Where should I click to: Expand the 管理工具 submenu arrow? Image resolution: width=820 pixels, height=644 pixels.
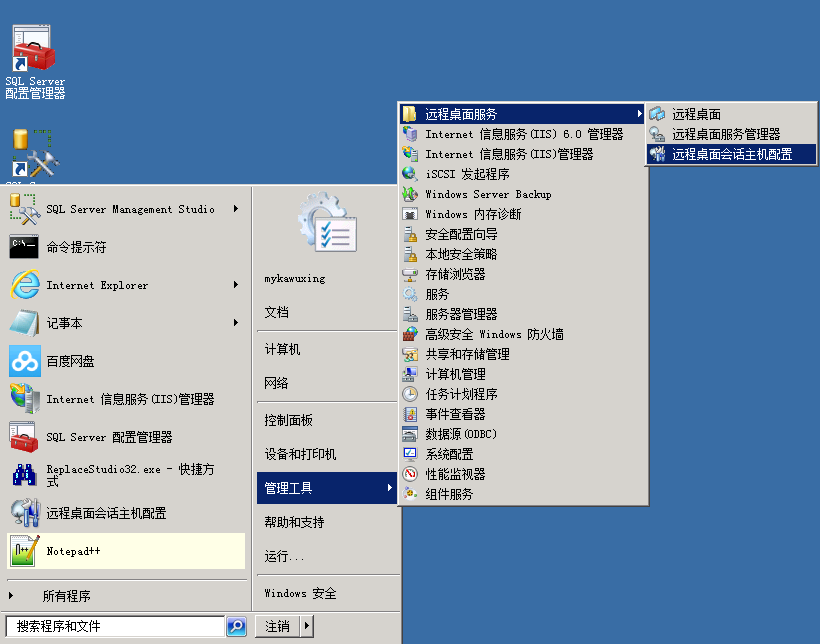[389, 488]
